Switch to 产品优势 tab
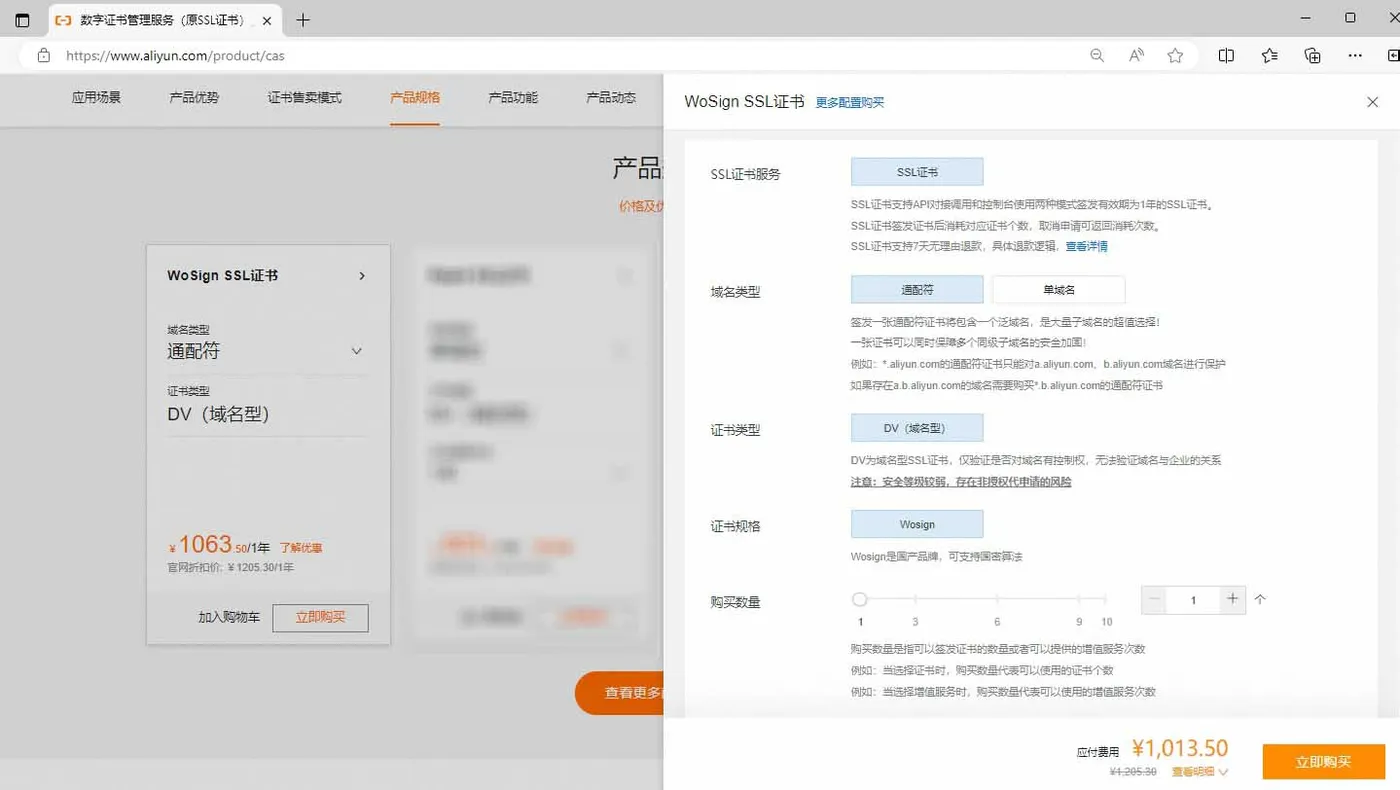1400x790 pixels. tap(194, 97)
